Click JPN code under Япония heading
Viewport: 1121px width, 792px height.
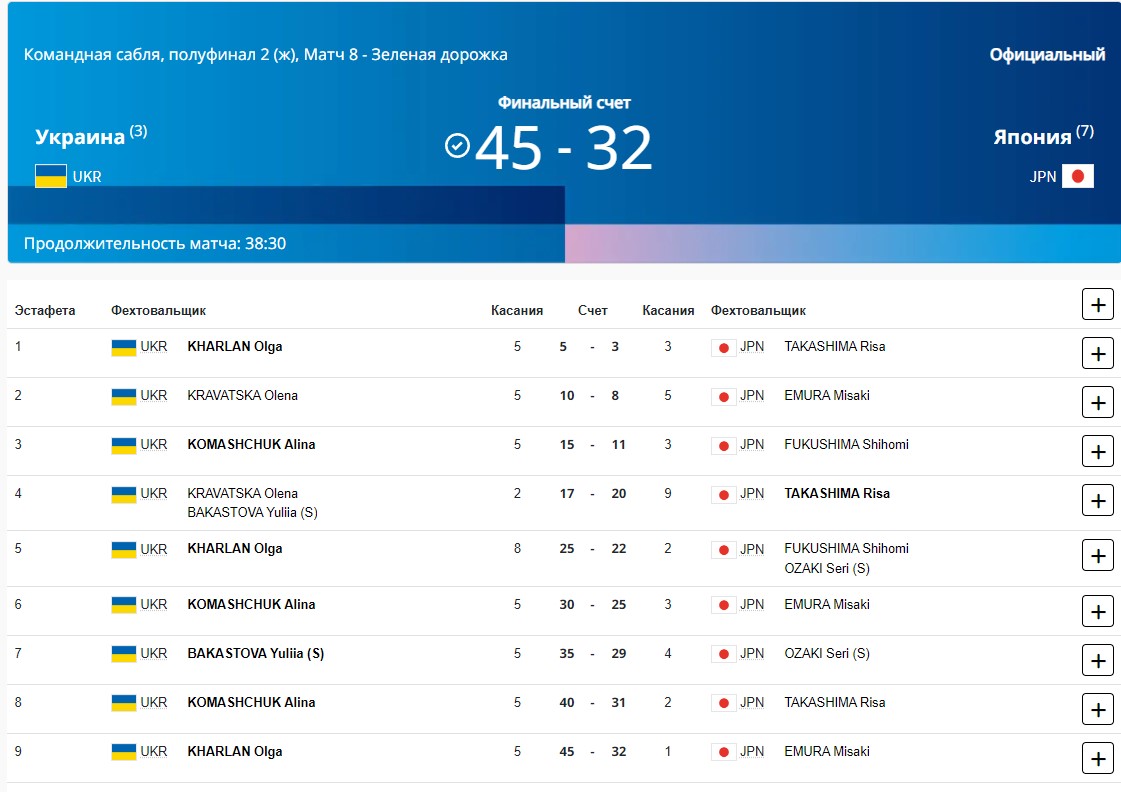pyautogui.click(x=1042, y=177)
